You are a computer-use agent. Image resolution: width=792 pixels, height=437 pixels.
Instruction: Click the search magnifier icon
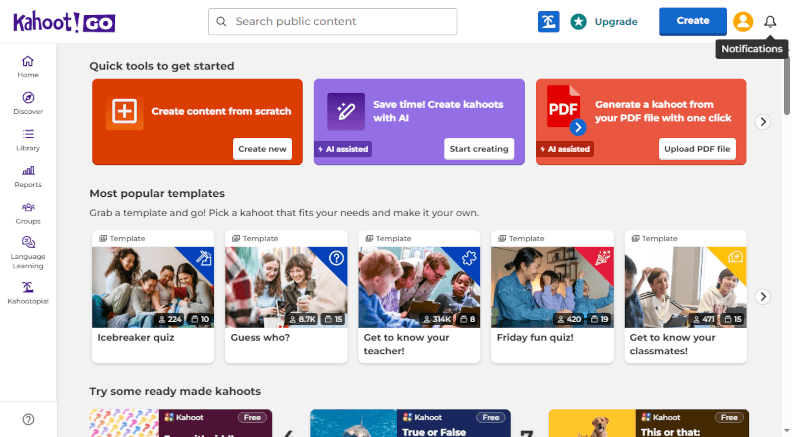click(221, 22)
